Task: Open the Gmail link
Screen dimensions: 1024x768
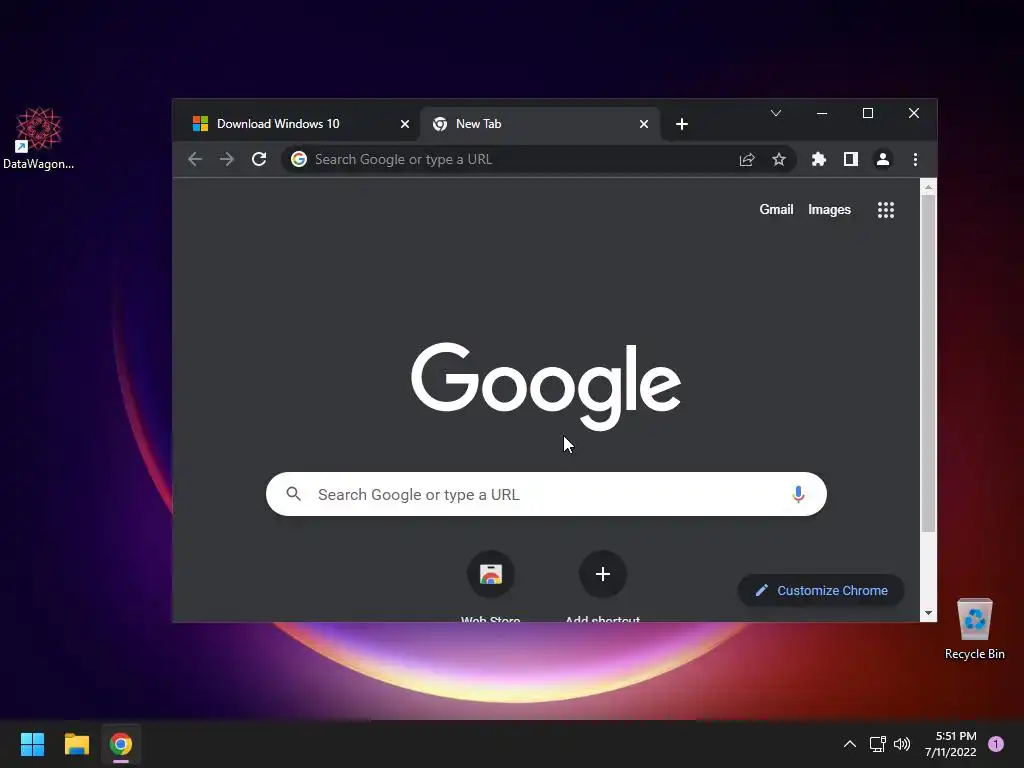Action: 776,210
